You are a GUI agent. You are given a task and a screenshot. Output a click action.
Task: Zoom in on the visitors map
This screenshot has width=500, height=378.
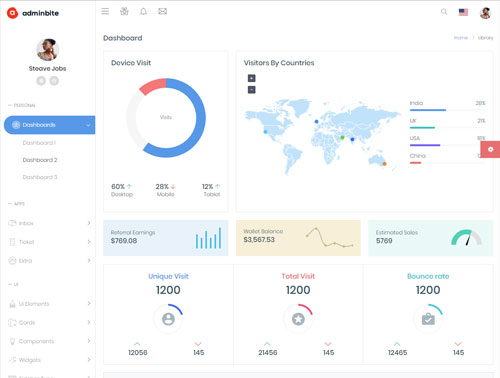pos(252,78)
